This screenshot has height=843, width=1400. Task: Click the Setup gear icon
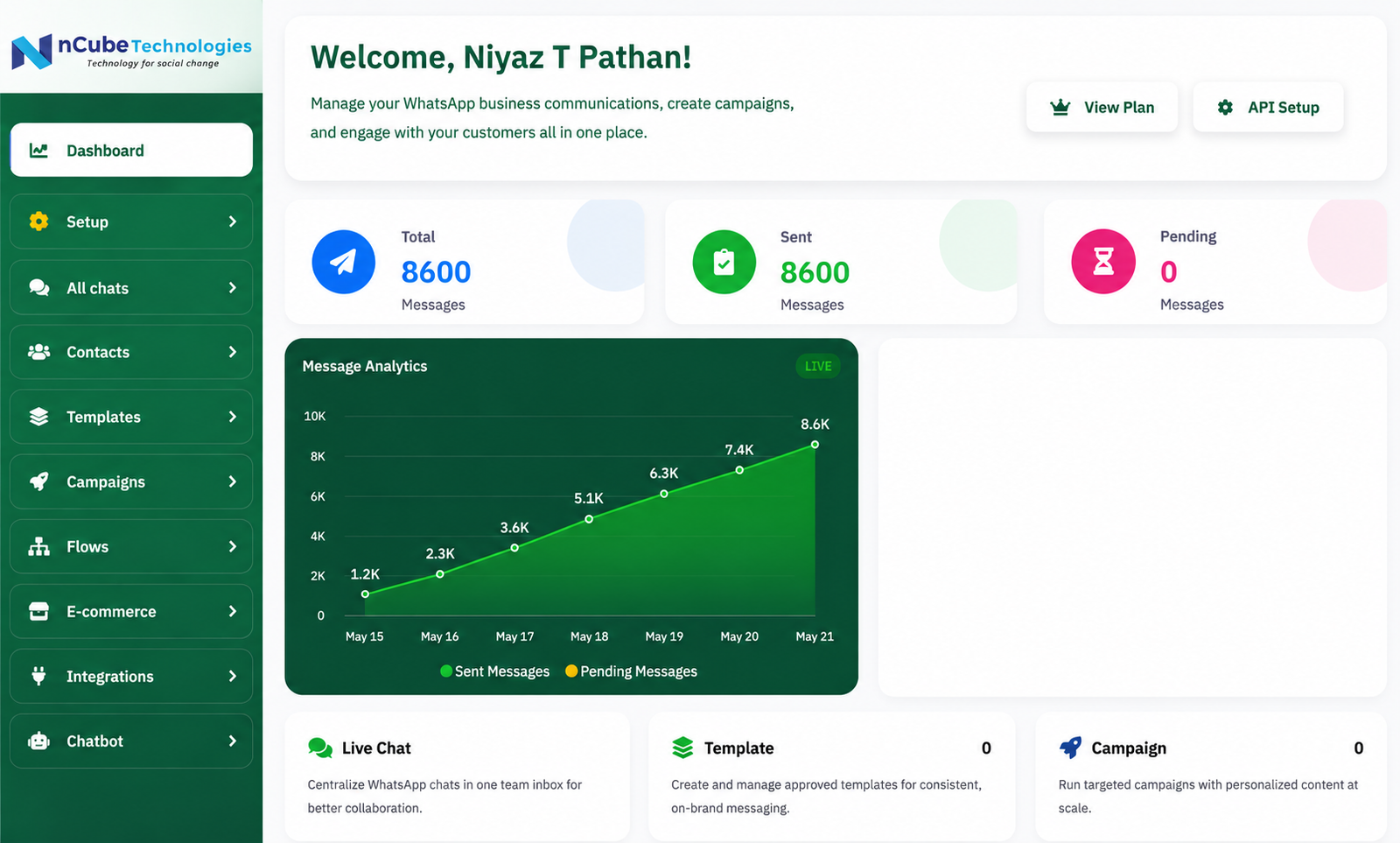(x=38, y=221)
